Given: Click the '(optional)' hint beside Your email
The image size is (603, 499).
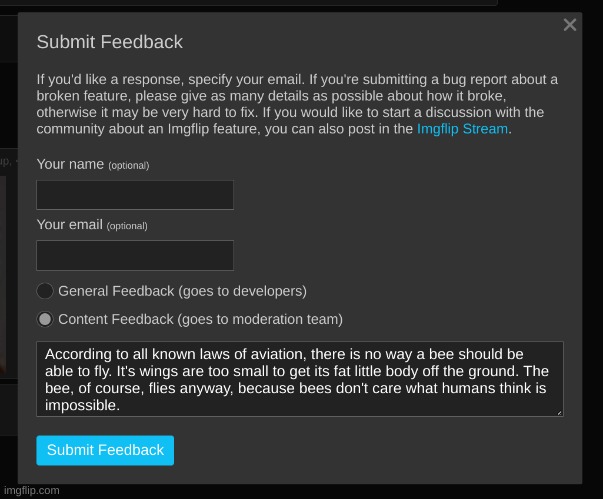Looking at the screenshot, I should [127, 226].
